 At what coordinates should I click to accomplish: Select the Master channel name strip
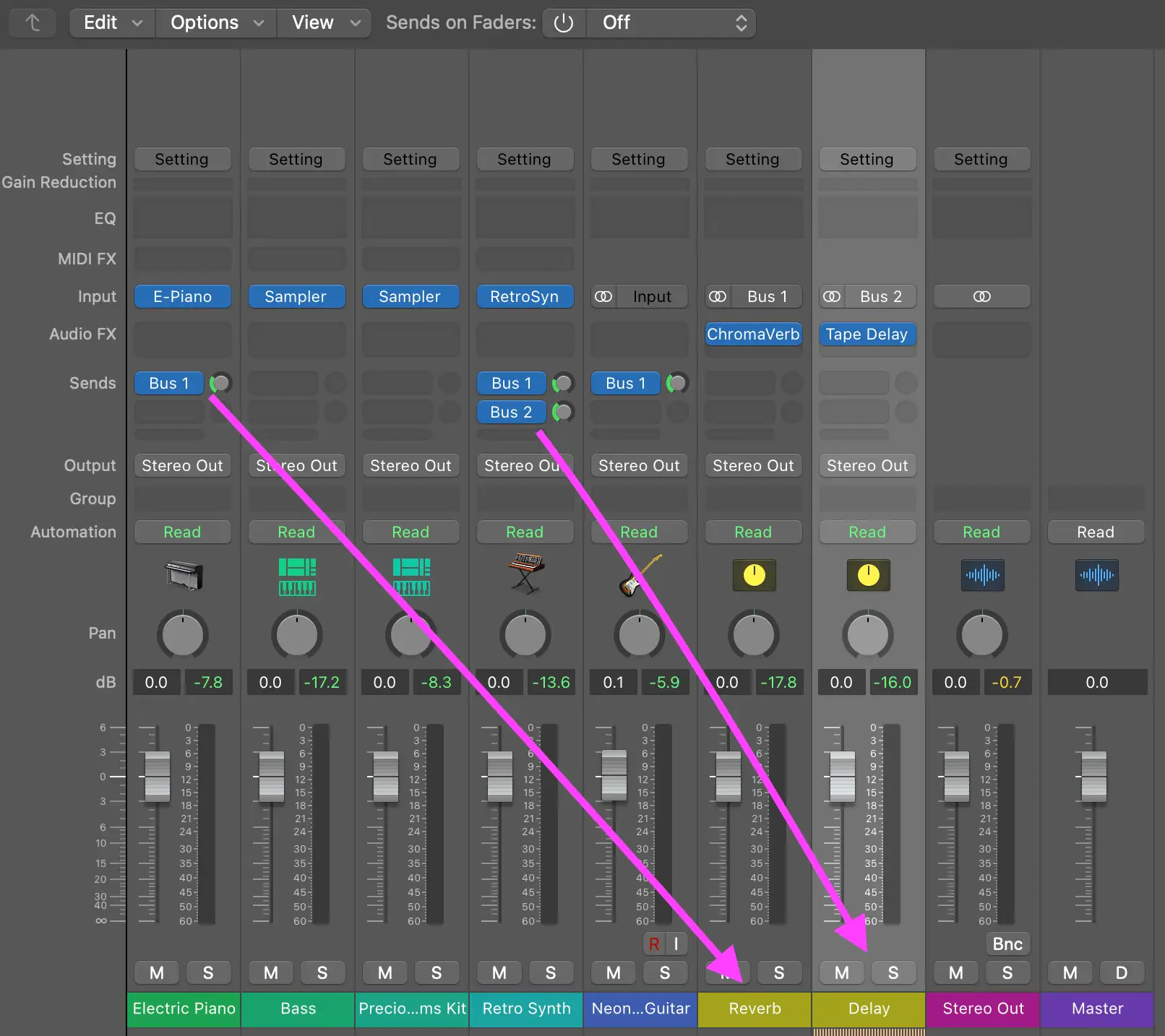click(1097, 1009)
